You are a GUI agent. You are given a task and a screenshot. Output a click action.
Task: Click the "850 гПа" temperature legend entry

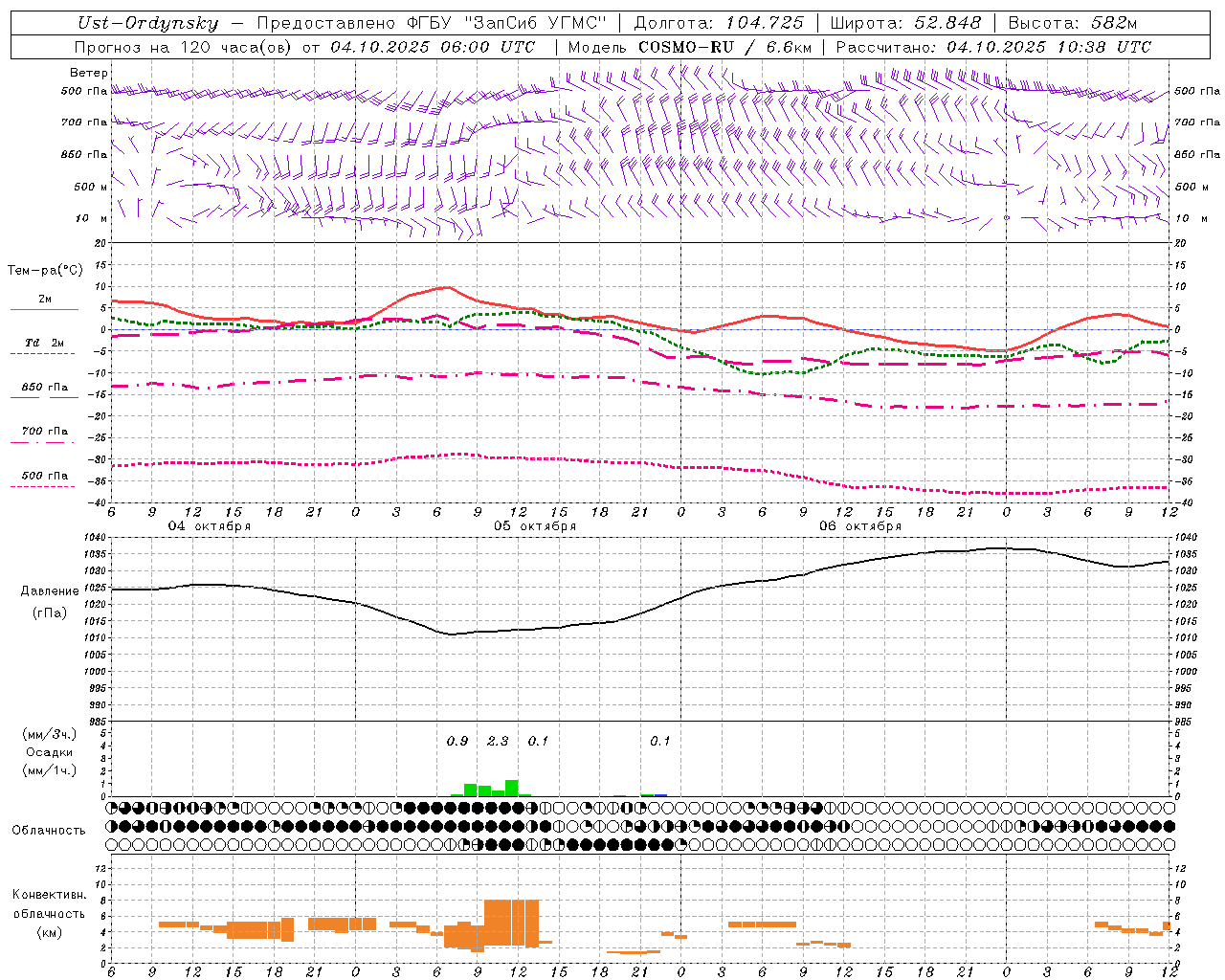[x=45, y=388]
